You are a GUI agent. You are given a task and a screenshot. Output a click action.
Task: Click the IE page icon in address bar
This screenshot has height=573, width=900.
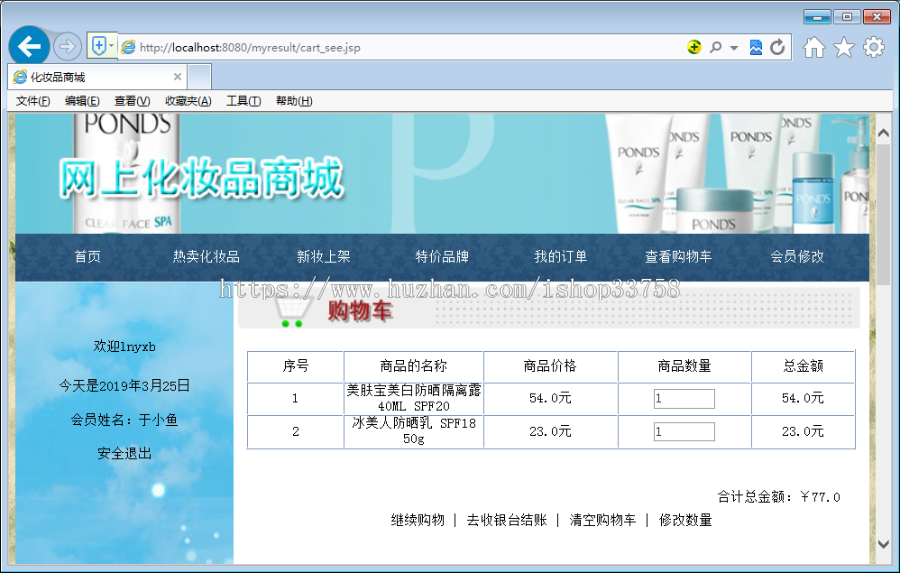[x=129, y=47]
